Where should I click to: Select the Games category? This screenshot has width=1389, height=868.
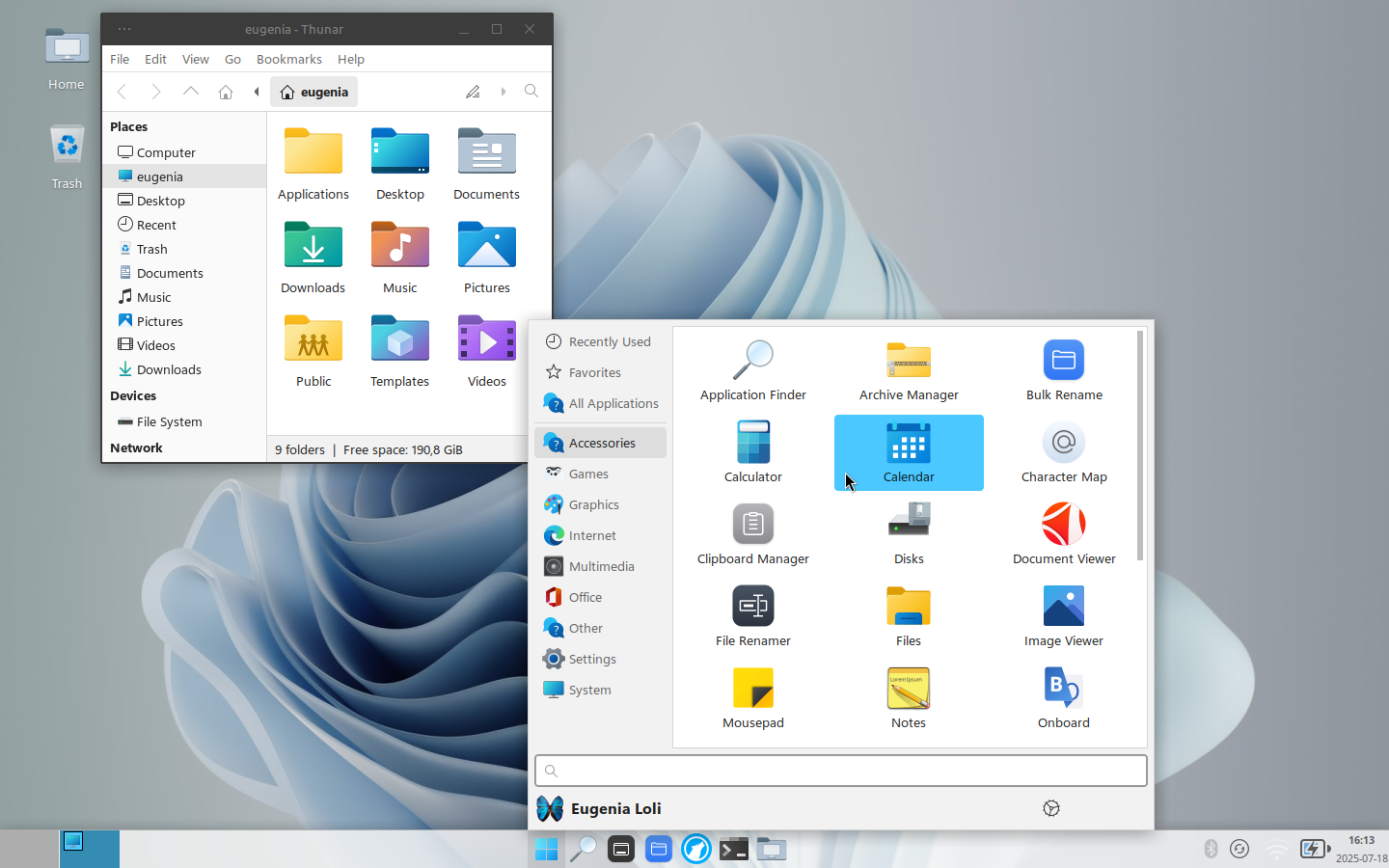[x=600, y=474]
